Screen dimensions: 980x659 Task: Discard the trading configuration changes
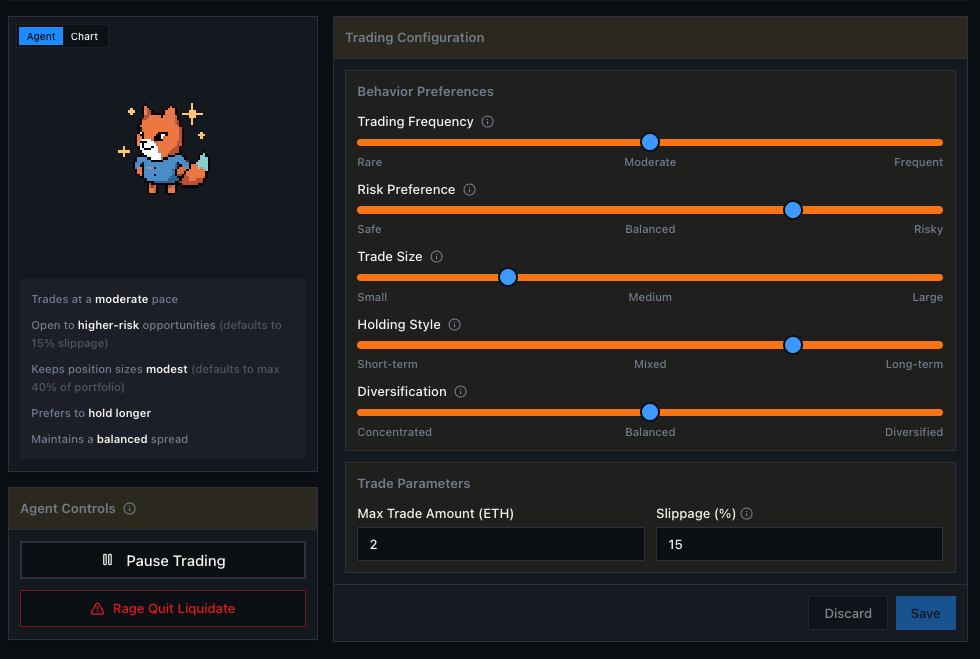[847, 613]
